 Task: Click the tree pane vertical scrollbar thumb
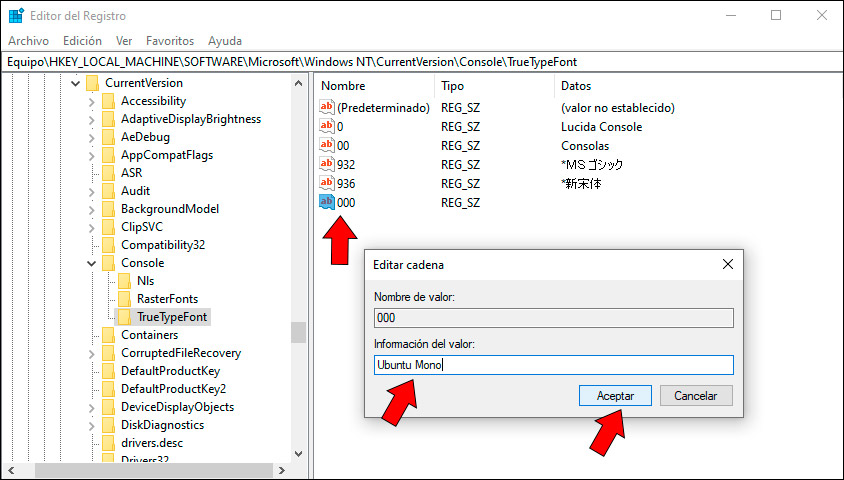click(x=298, y=333)
